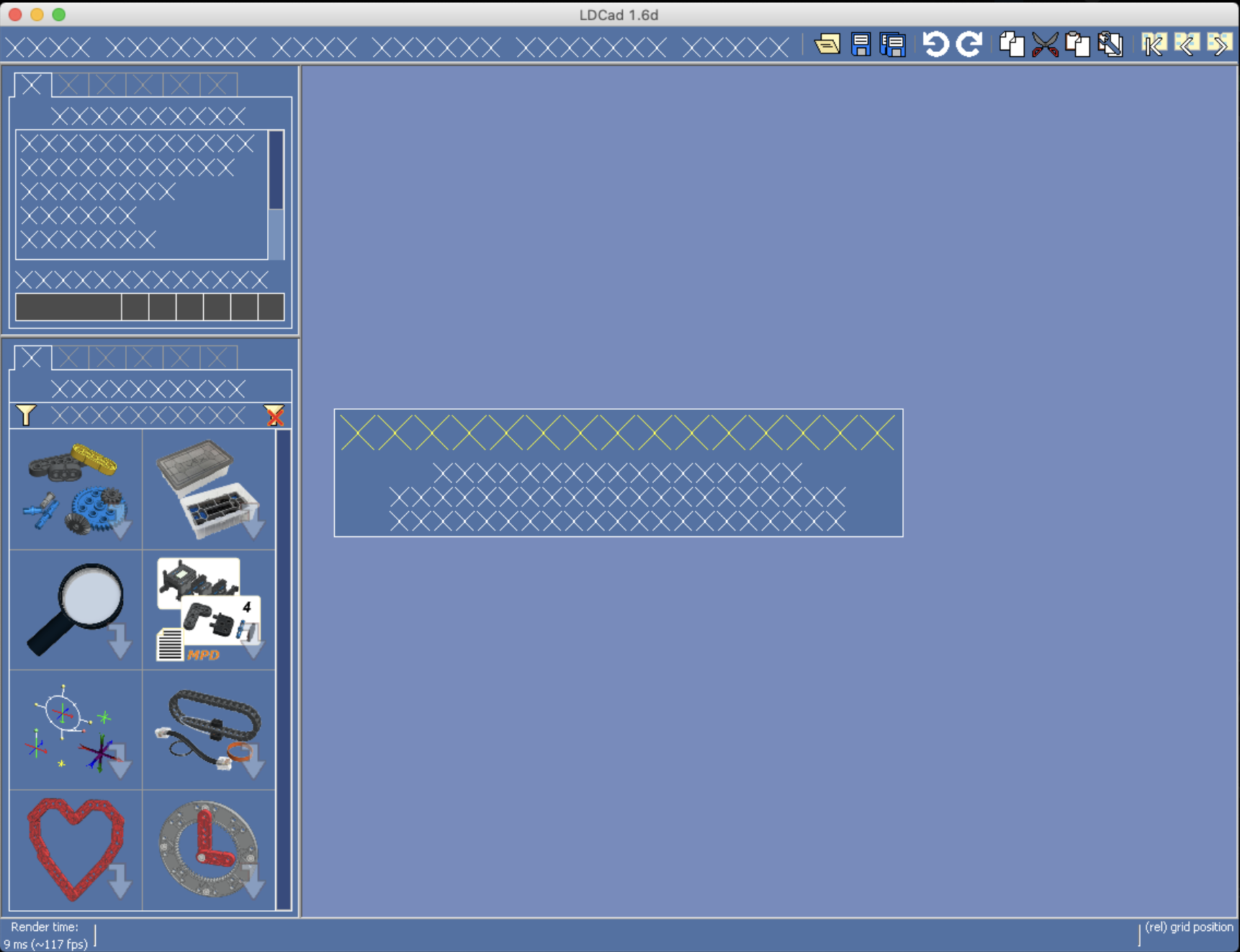Click the Open file folder icon
1240x952 pixels.
tap(827, 45)
